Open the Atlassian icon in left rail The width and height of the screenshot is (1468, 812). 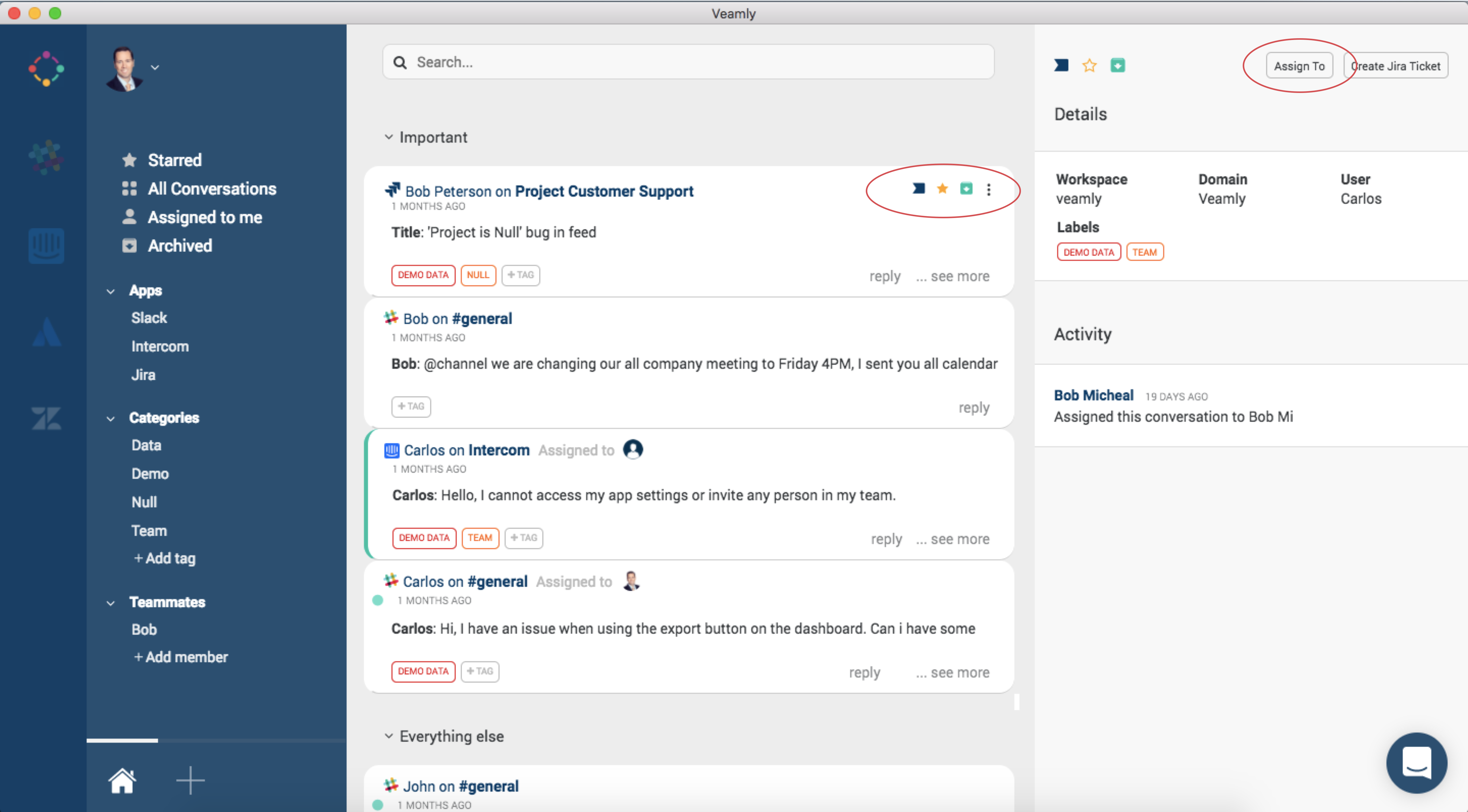tap(46, 333)
